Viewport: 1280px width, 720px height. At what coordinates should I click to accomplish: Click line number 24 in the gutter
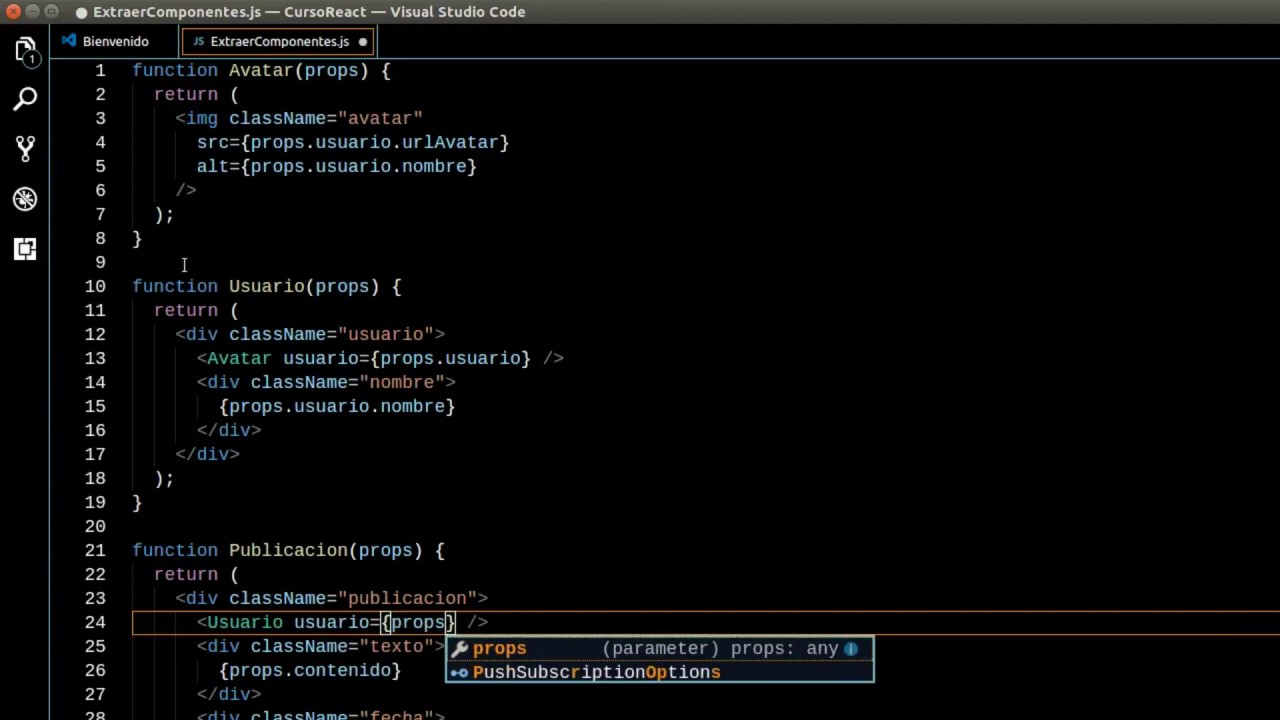pos(95,622)
